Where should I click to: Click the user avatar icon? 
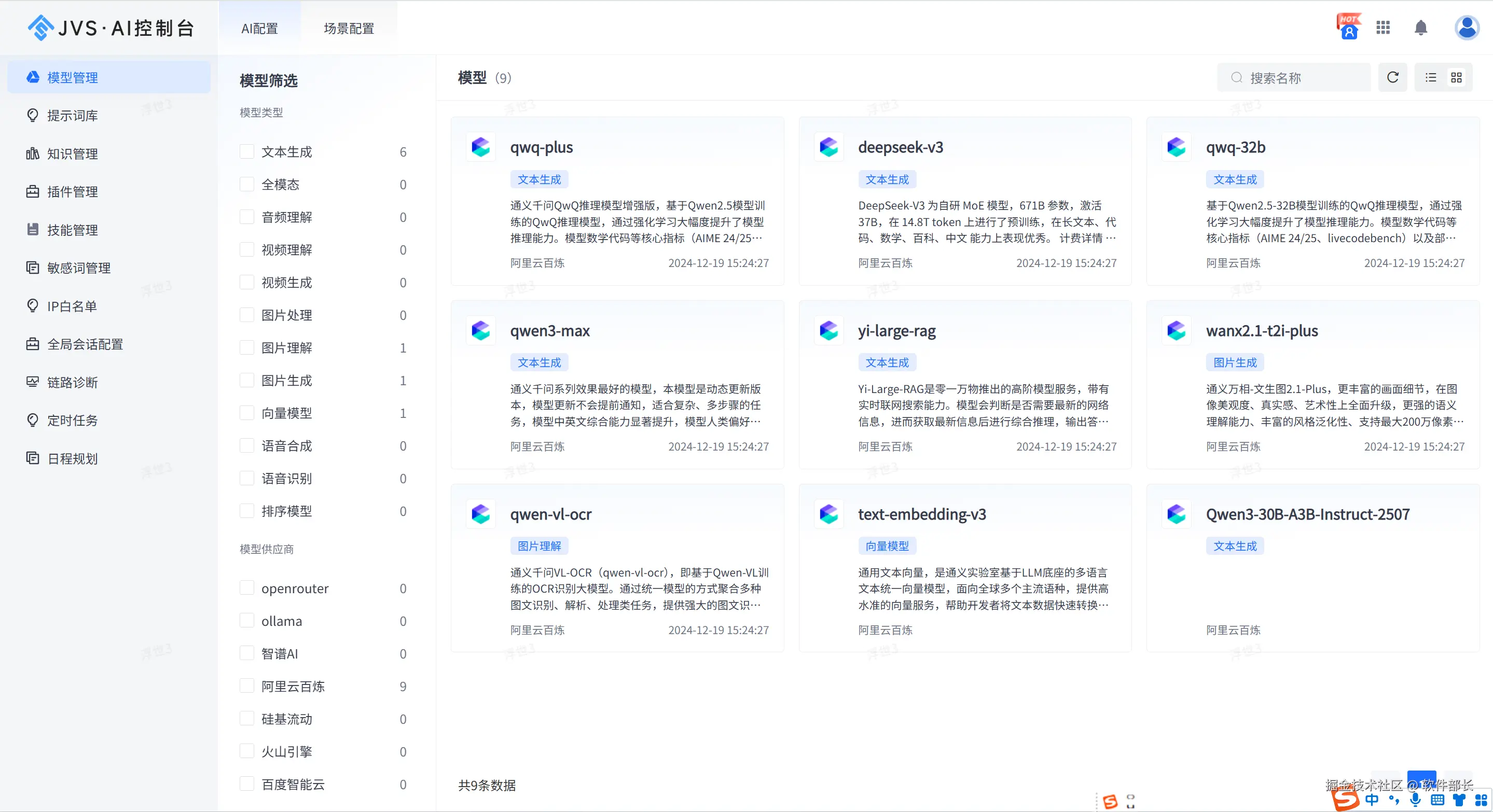(1467, 27)
